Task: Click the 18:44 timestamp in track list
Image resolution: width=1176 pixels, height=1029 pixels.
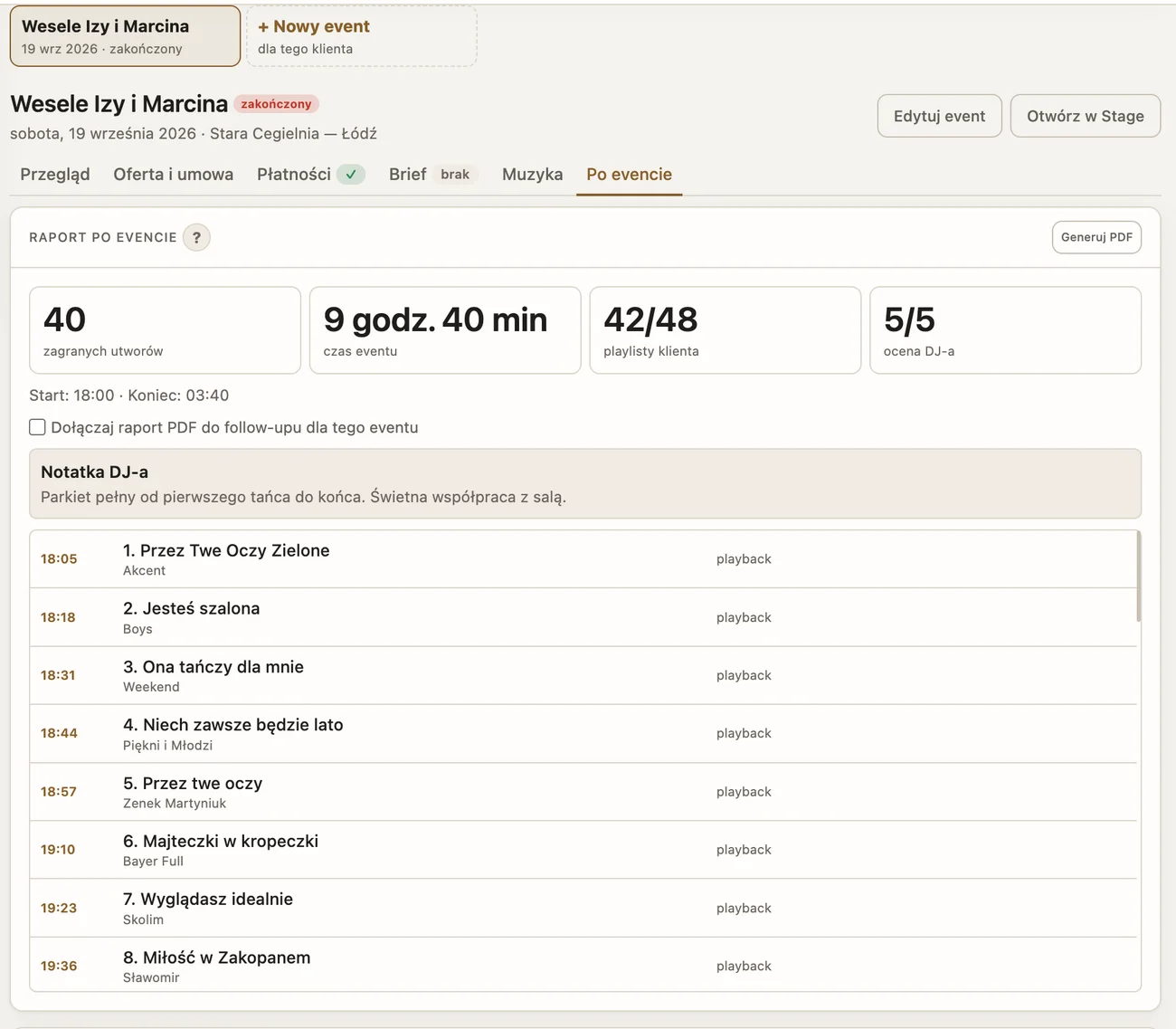Action: click(59, 733)
